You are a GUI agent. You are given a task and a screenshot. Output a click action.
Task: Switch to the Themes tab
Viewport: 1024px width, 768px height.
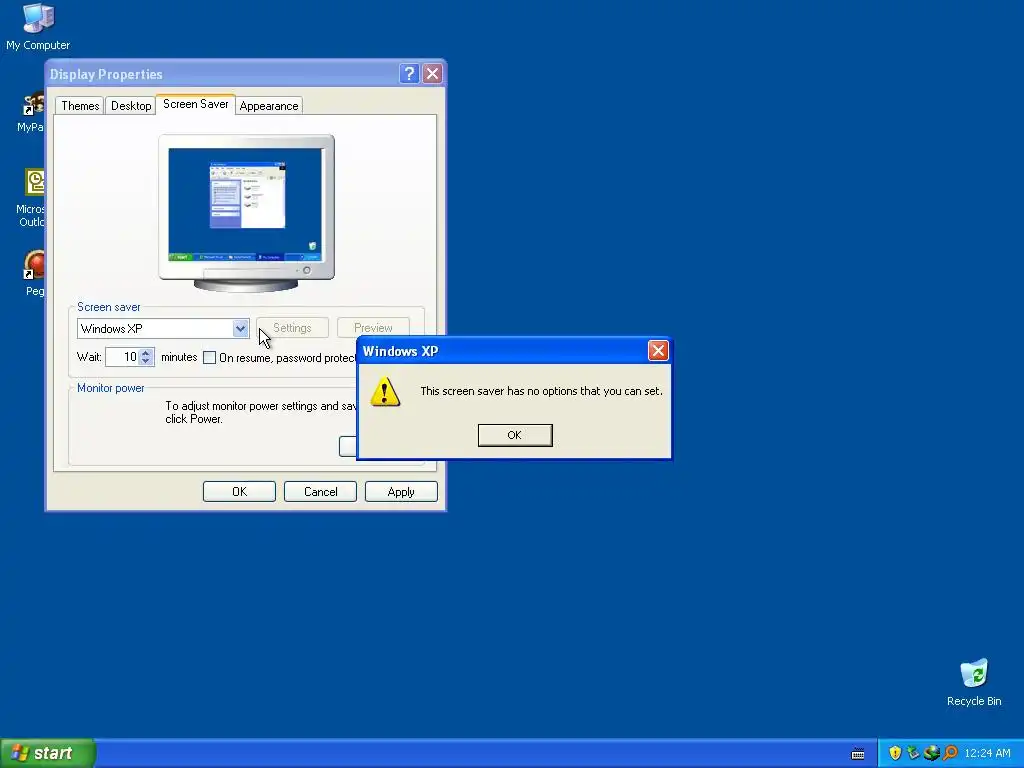(80, 106)
